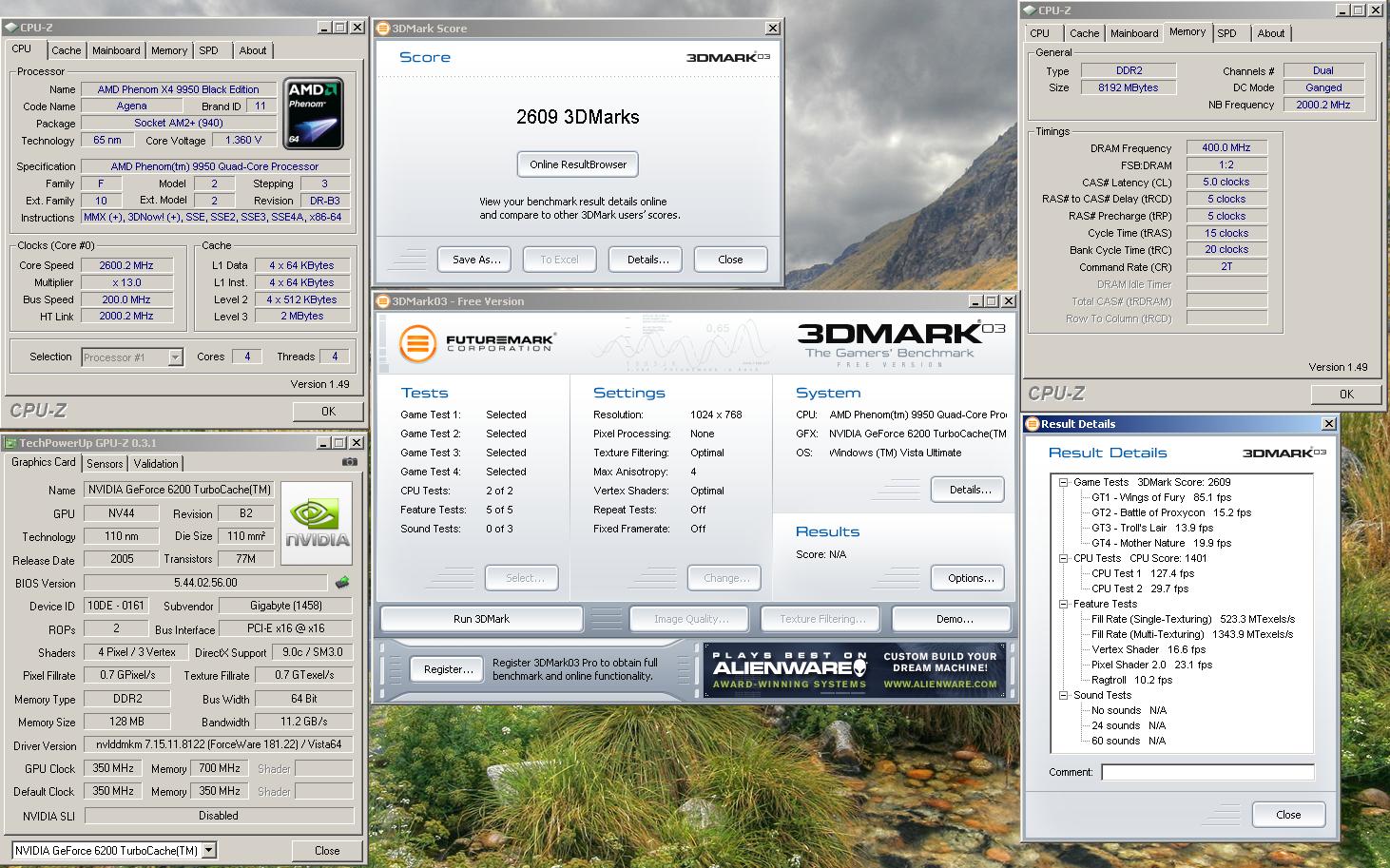
Task: Click the Close button in GPU-Z
Action: tap(327, 851)
